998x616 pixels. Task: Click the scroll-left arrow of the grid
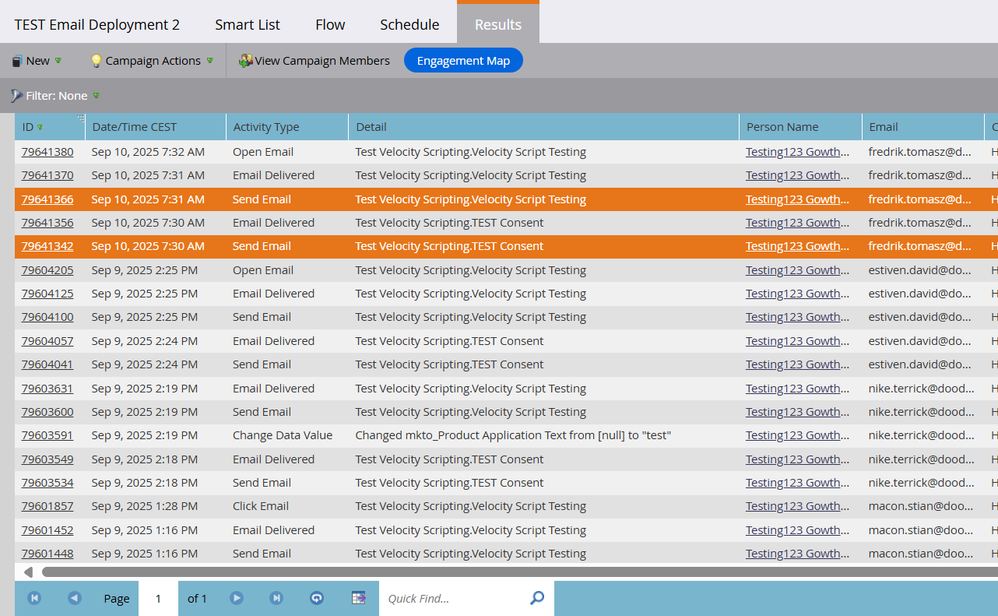28,572
